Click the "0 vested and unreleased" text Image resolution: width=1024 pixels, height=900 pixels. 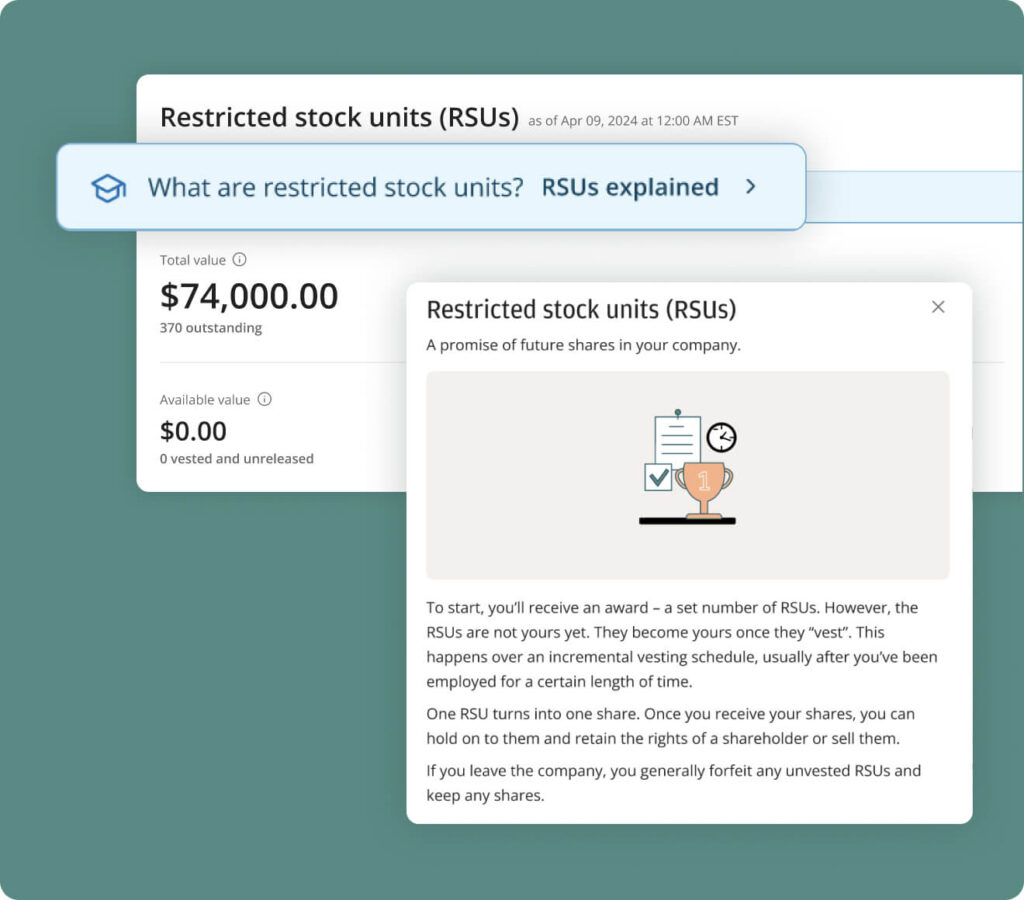236,459
